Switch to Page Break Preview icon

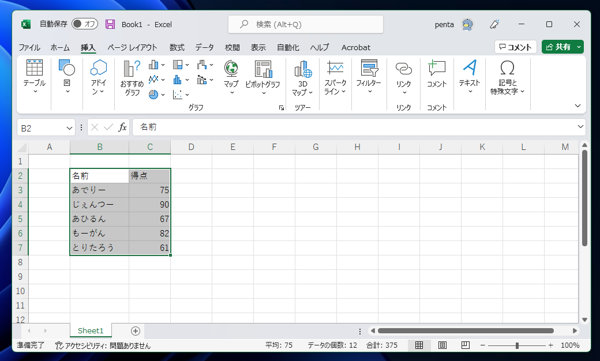point(465,345)
